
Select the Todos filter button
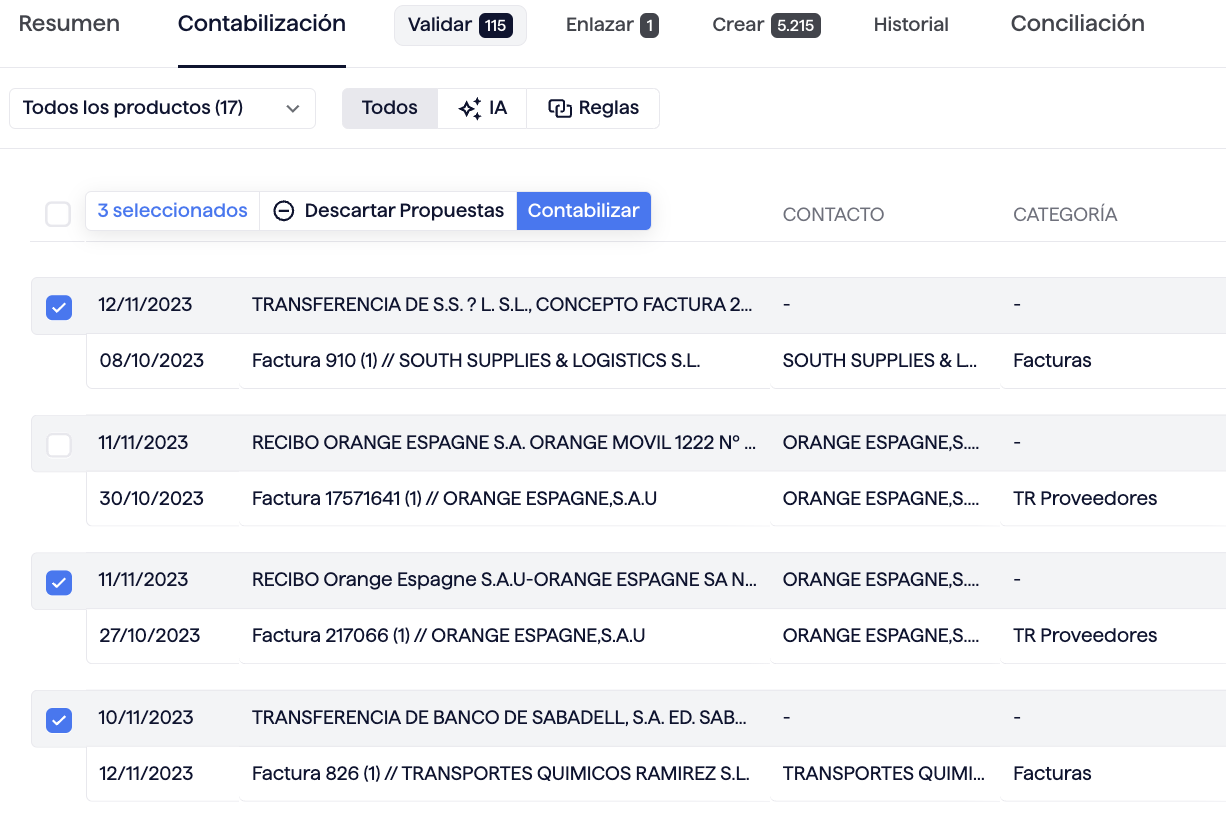tap(390, 108)
